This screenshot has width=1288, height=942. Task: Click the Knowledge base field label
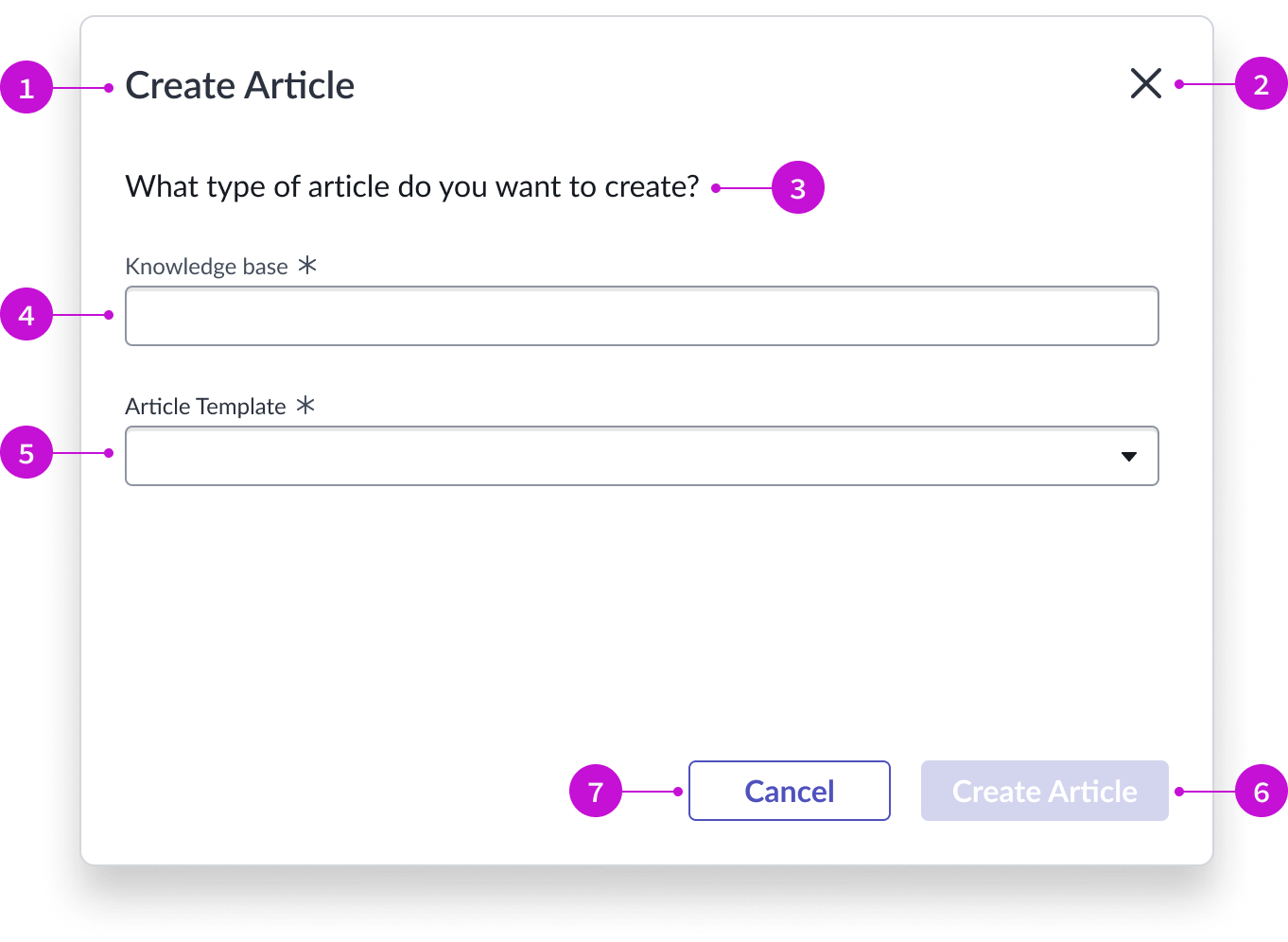click(x=206, y=267)
